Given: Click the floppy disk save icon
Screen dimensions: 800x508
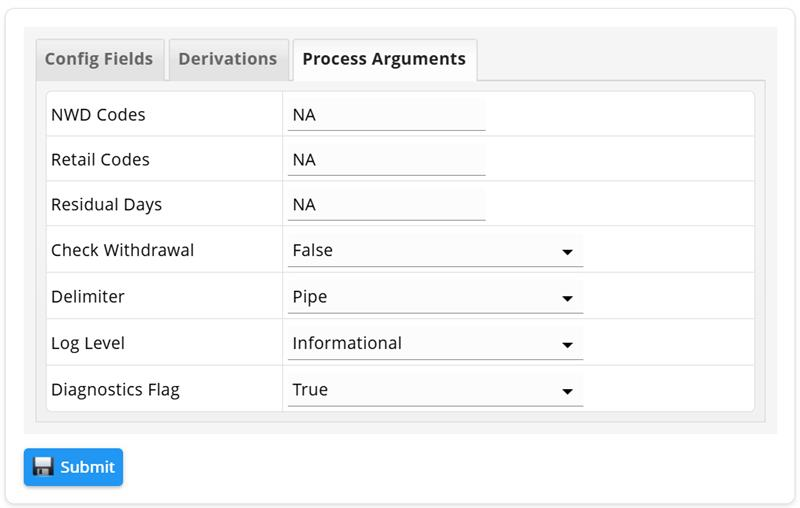Looking at the screenshot, I should pyautogui.click(x=43, y=467).
